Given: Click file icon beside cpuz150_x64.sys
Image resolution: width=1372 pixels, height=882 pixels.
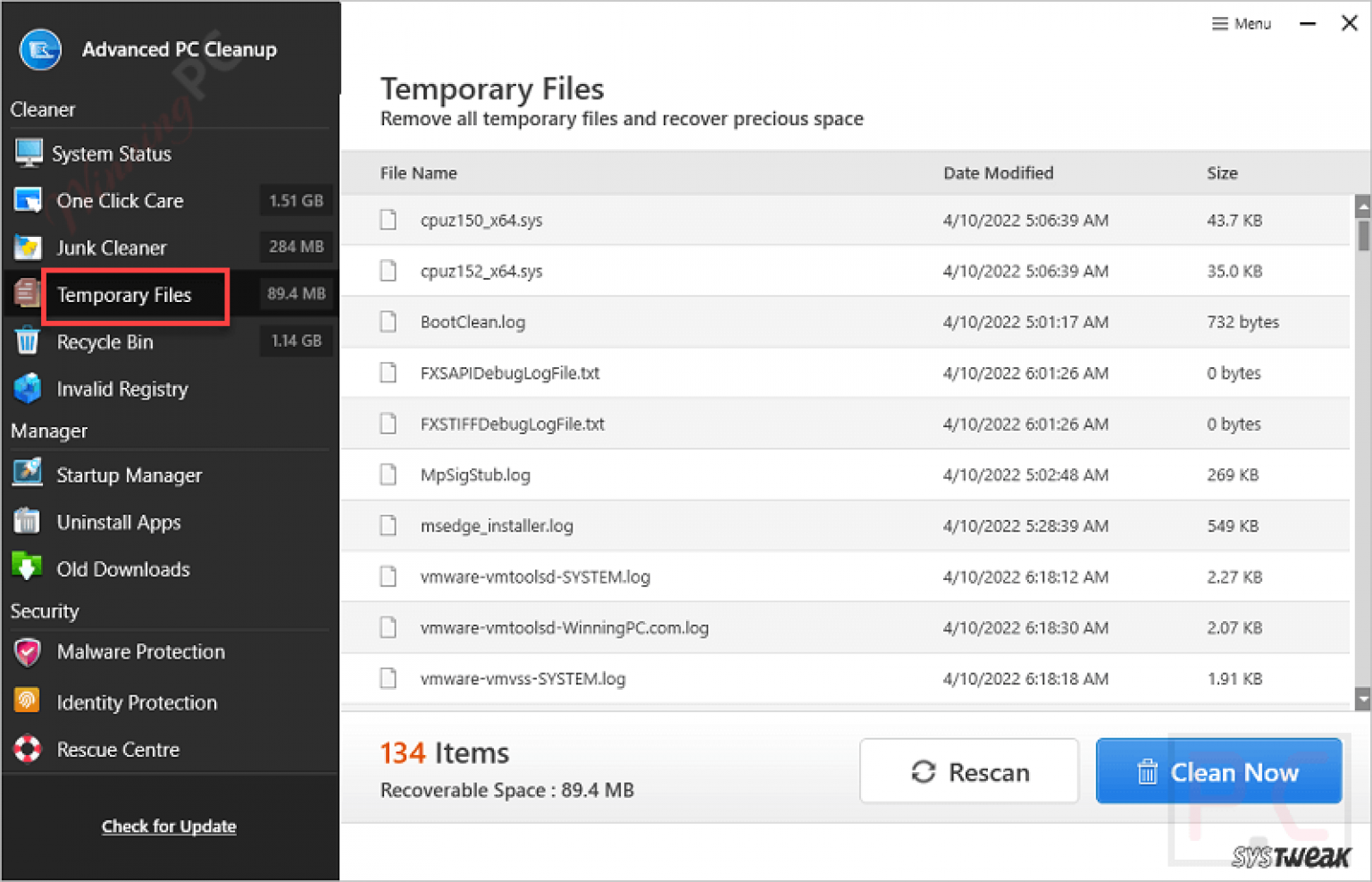Looking at the screenshot, I should tap(389, 220).
